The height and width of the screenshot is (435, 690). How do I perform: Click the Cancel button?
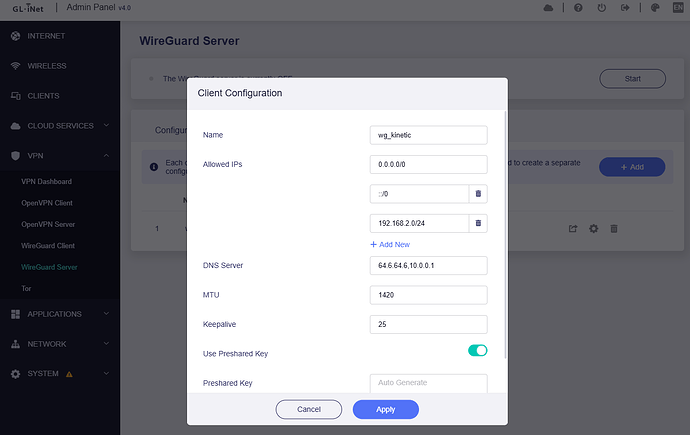309,409
